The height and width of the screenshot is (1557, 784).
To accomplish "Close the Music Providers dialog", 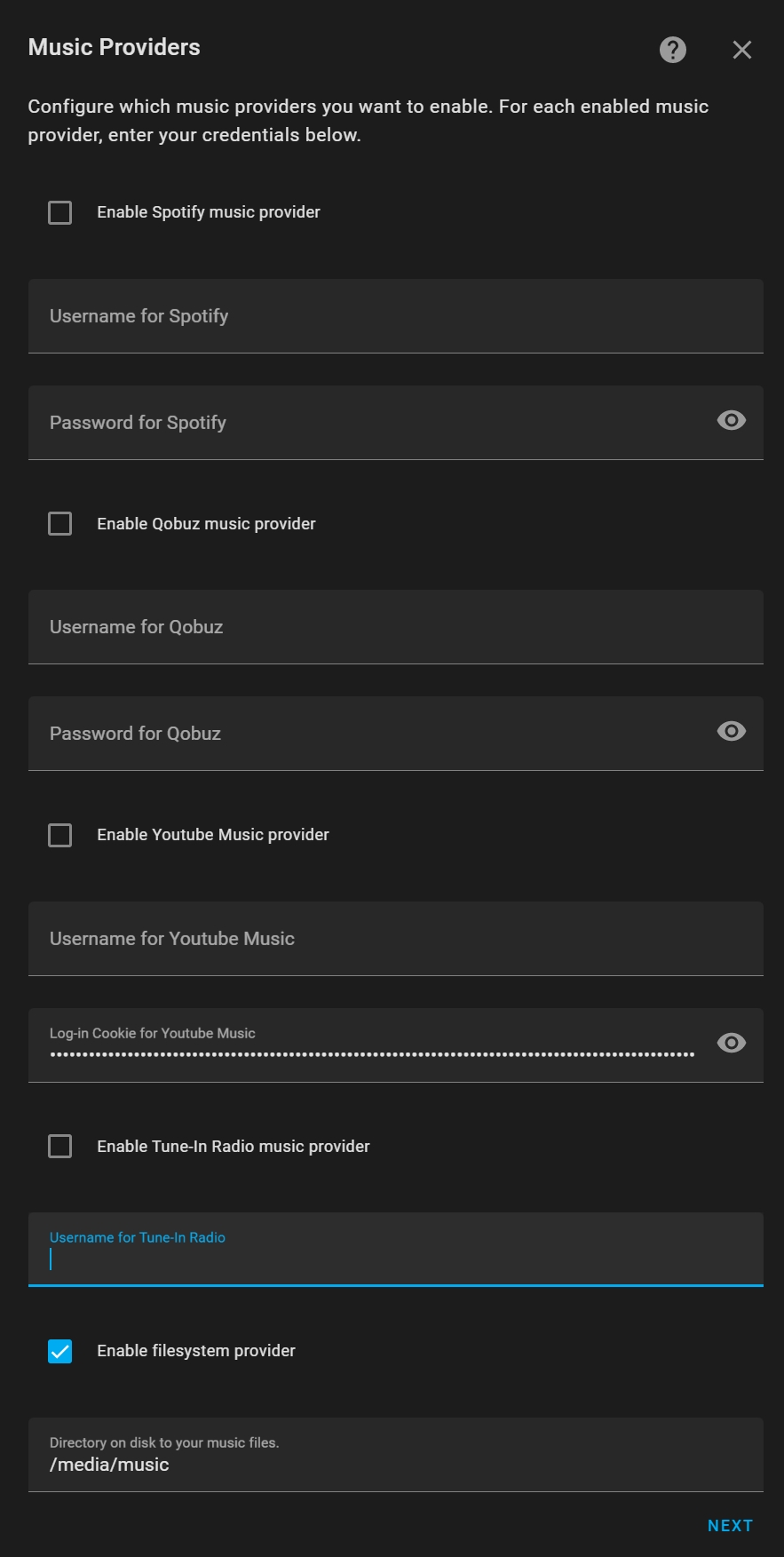I will pos(741,50).
